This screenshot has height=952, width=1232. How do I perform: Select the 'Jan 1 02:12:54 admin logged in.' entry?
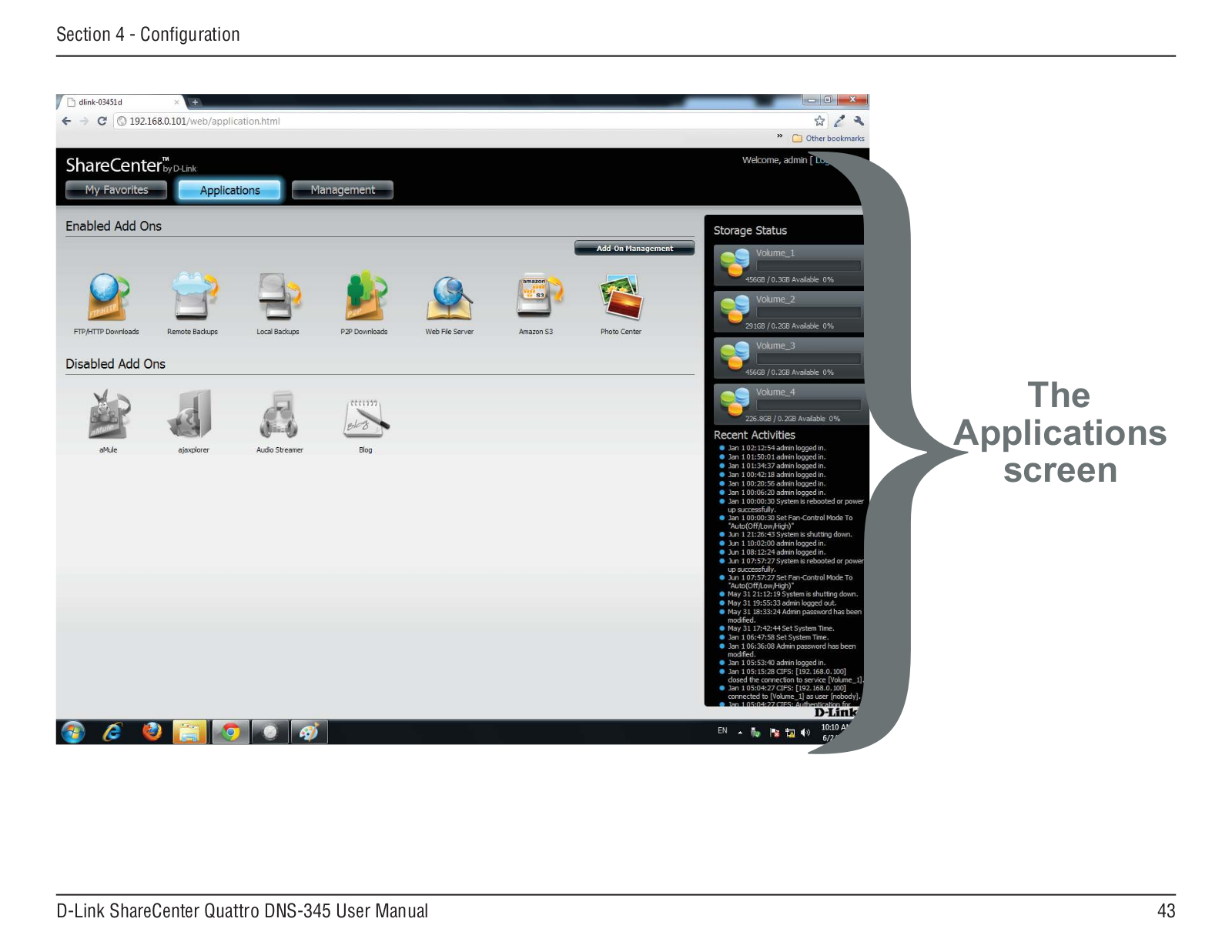[776, 448]
